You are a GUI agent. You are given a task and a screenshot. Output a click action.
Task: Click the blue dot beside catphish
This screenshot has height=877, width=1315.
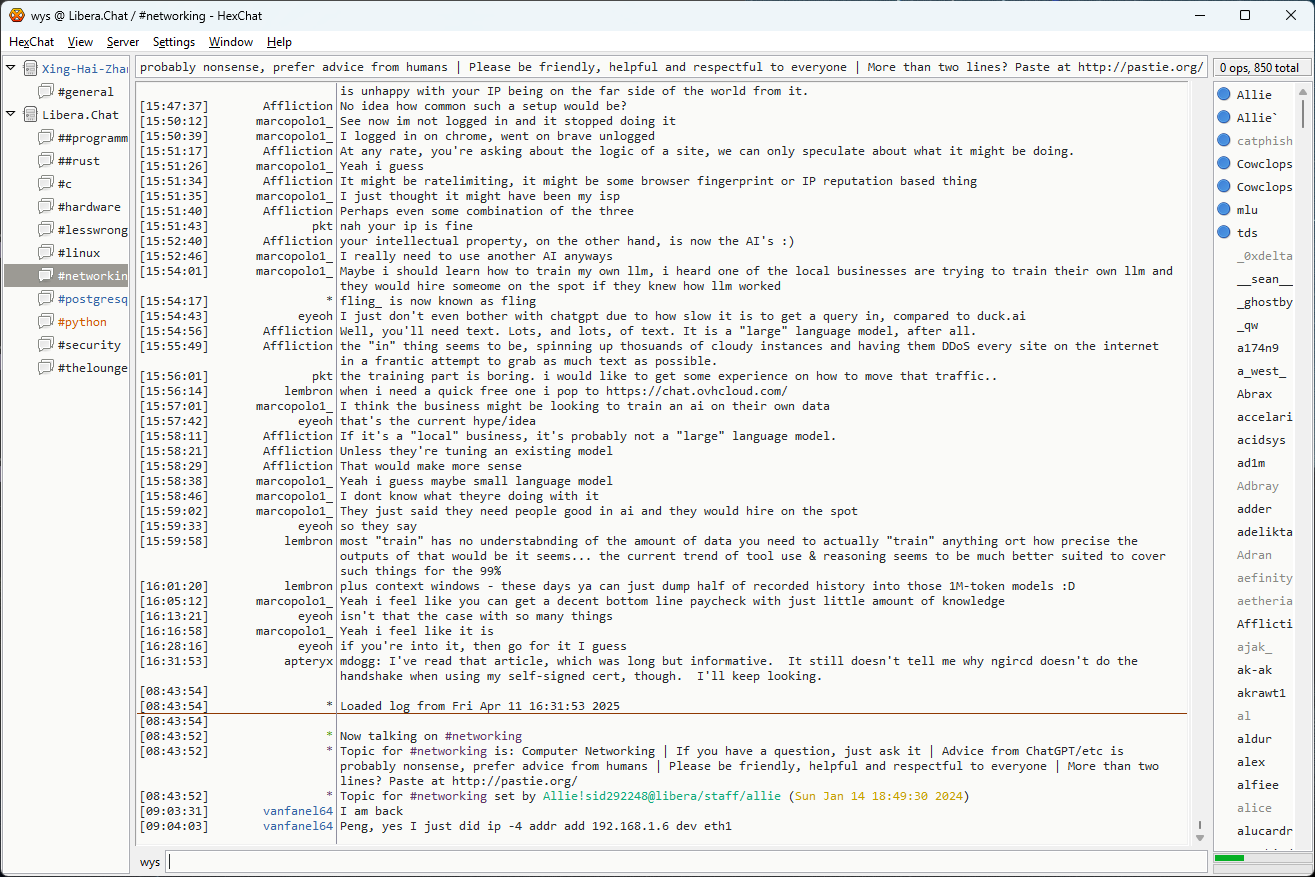click(1223, 140)
